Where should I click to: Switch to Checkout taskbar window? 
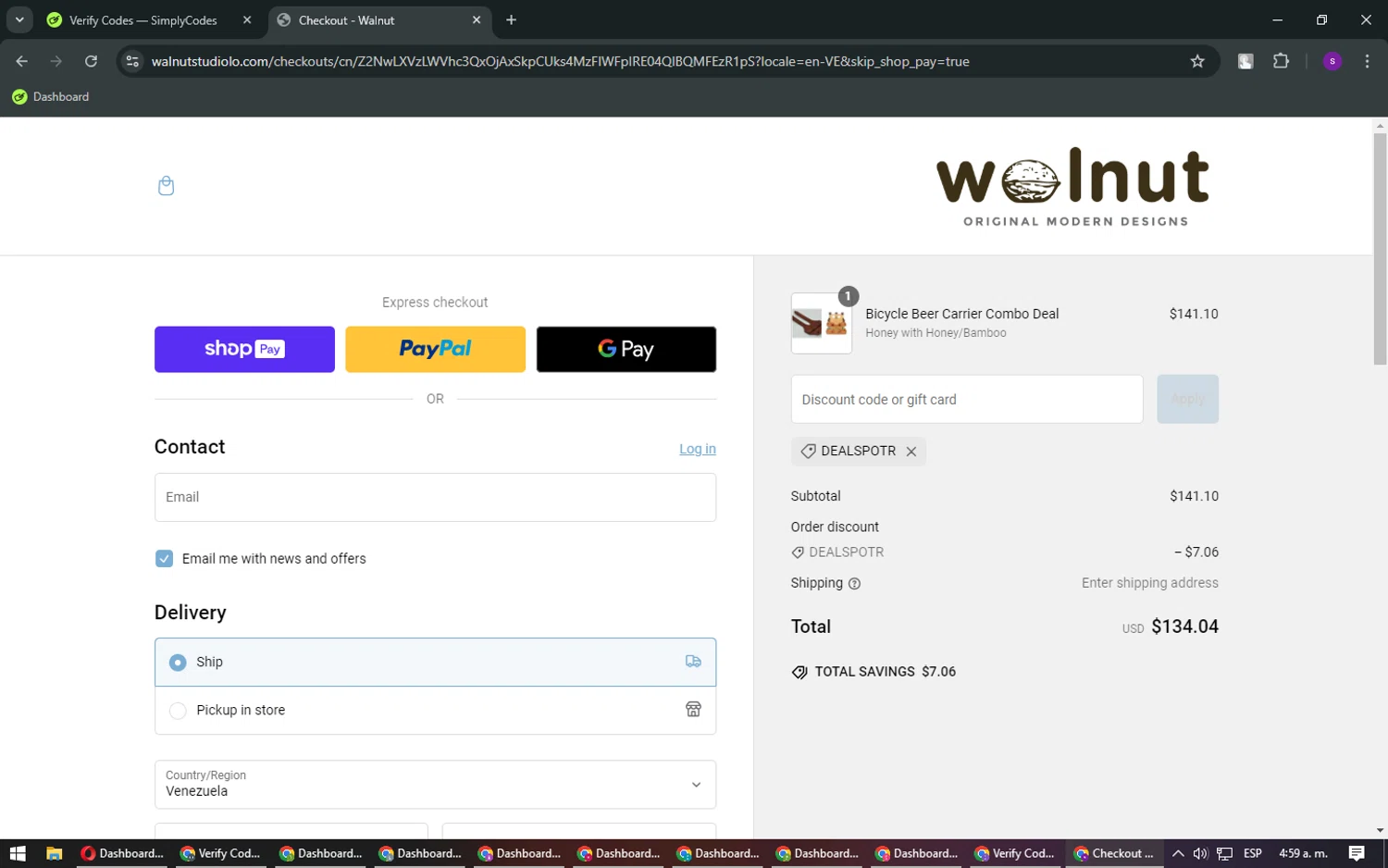[x=1115, y=853]
